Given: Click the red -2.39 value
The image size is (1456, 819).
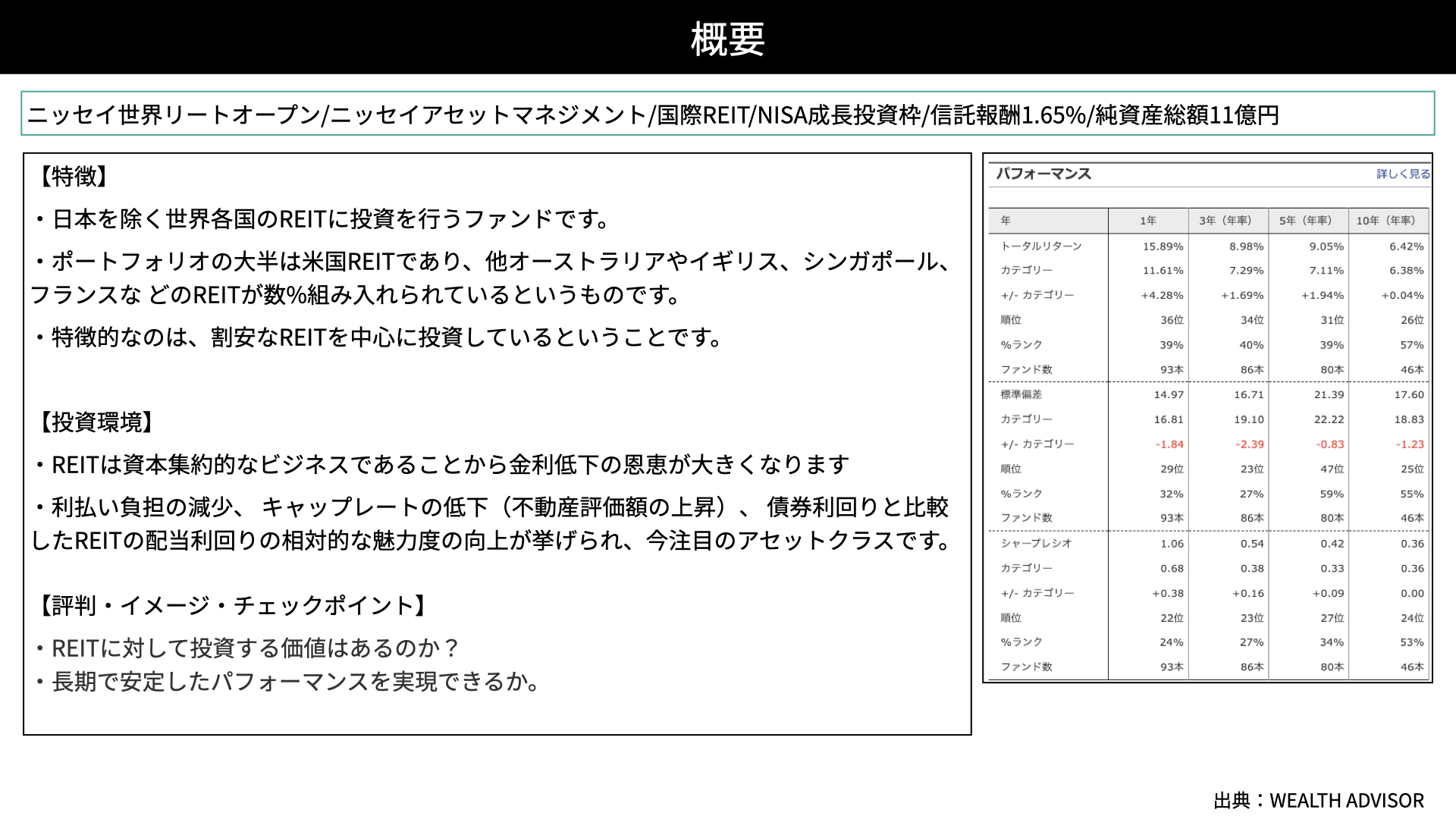Looking at the screenshot, I should [x=1250, y=444].
